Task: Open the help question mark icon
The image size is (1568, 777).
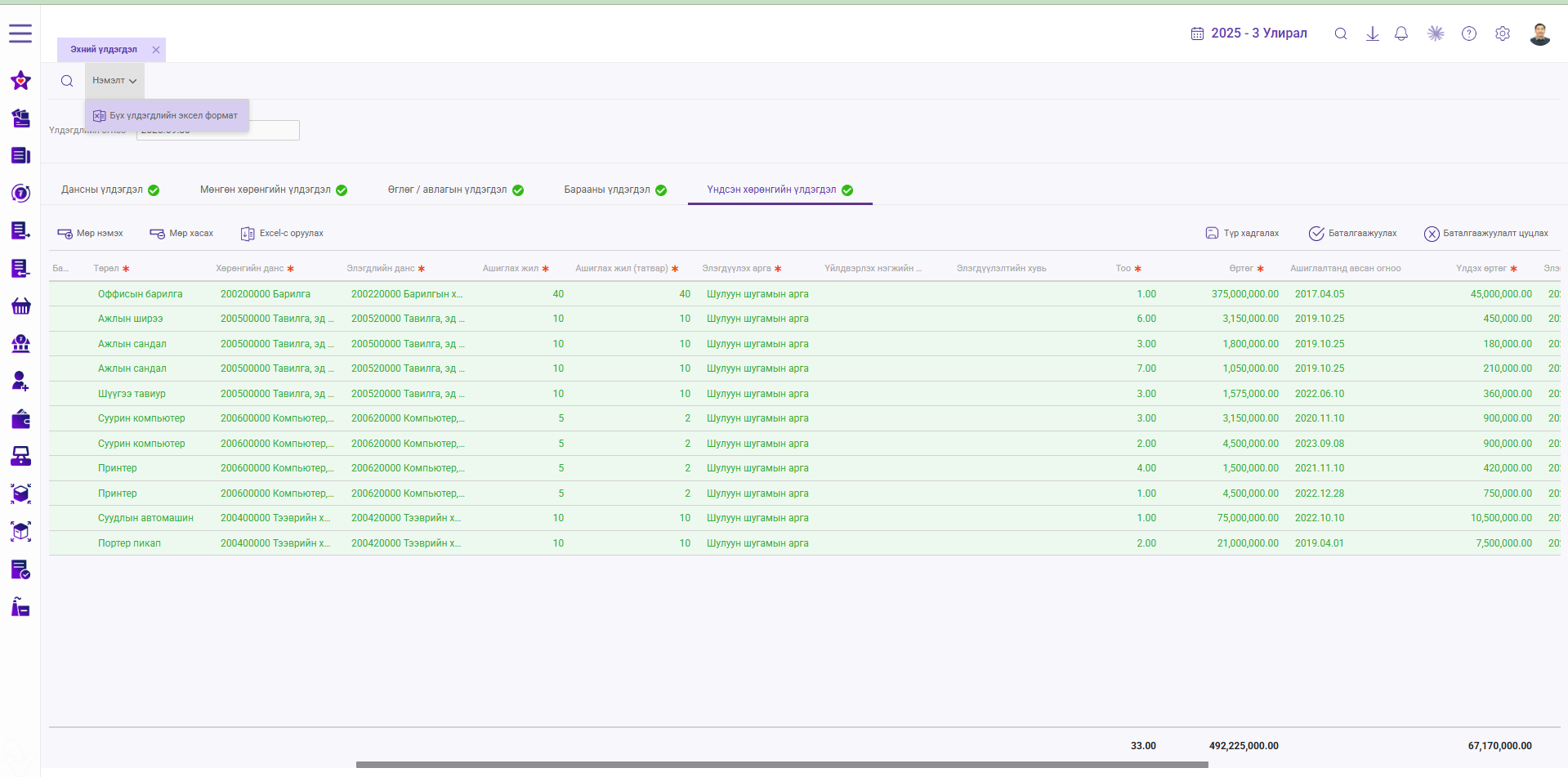Action: point(1469,33)
